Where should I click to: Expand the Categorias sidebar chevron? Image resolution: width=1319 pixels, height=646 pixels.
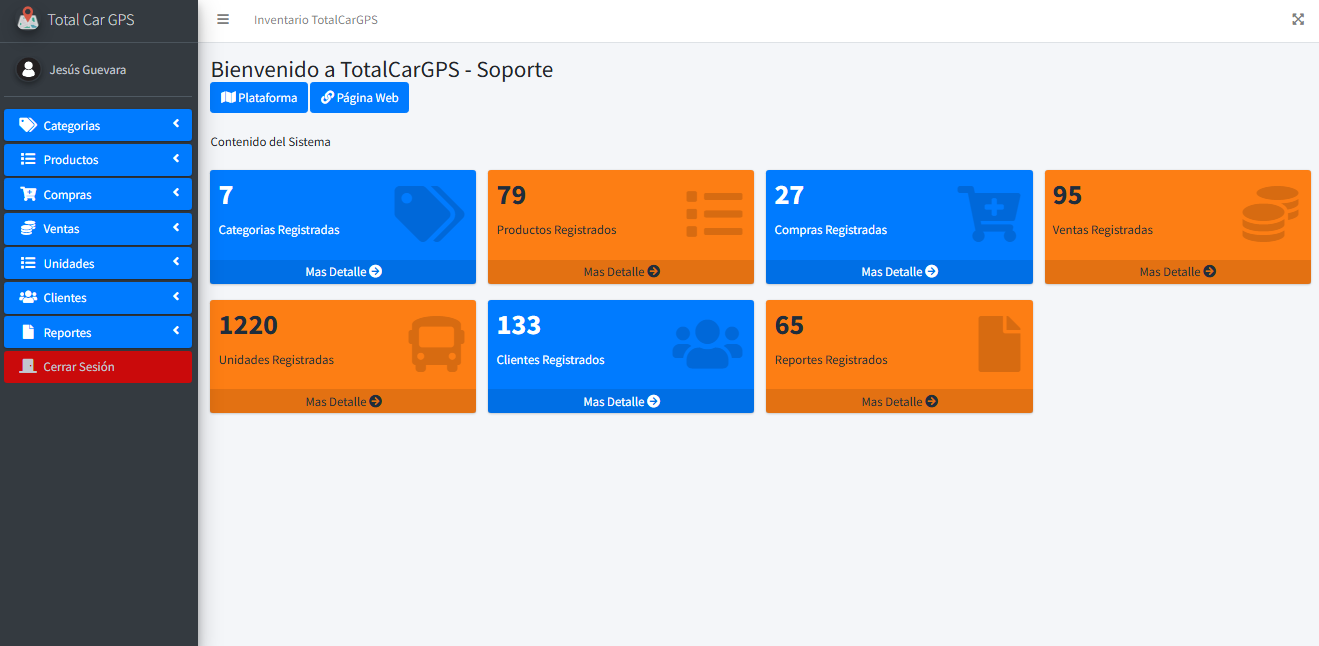[176, 124]
